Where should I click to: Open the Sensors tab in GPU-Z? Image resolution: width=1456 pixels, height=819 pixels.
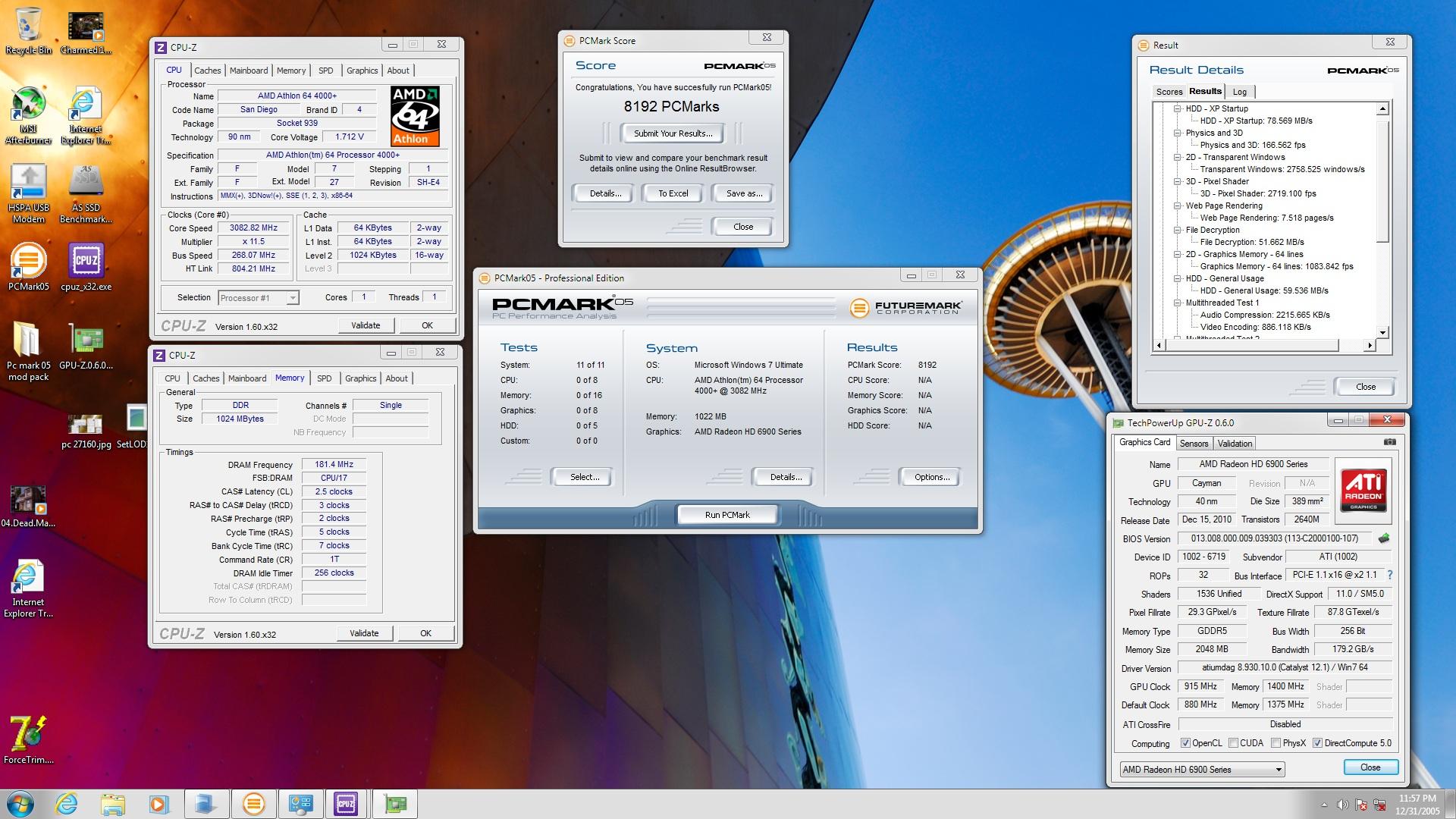pyautogui.click(x=1194, y=444)
